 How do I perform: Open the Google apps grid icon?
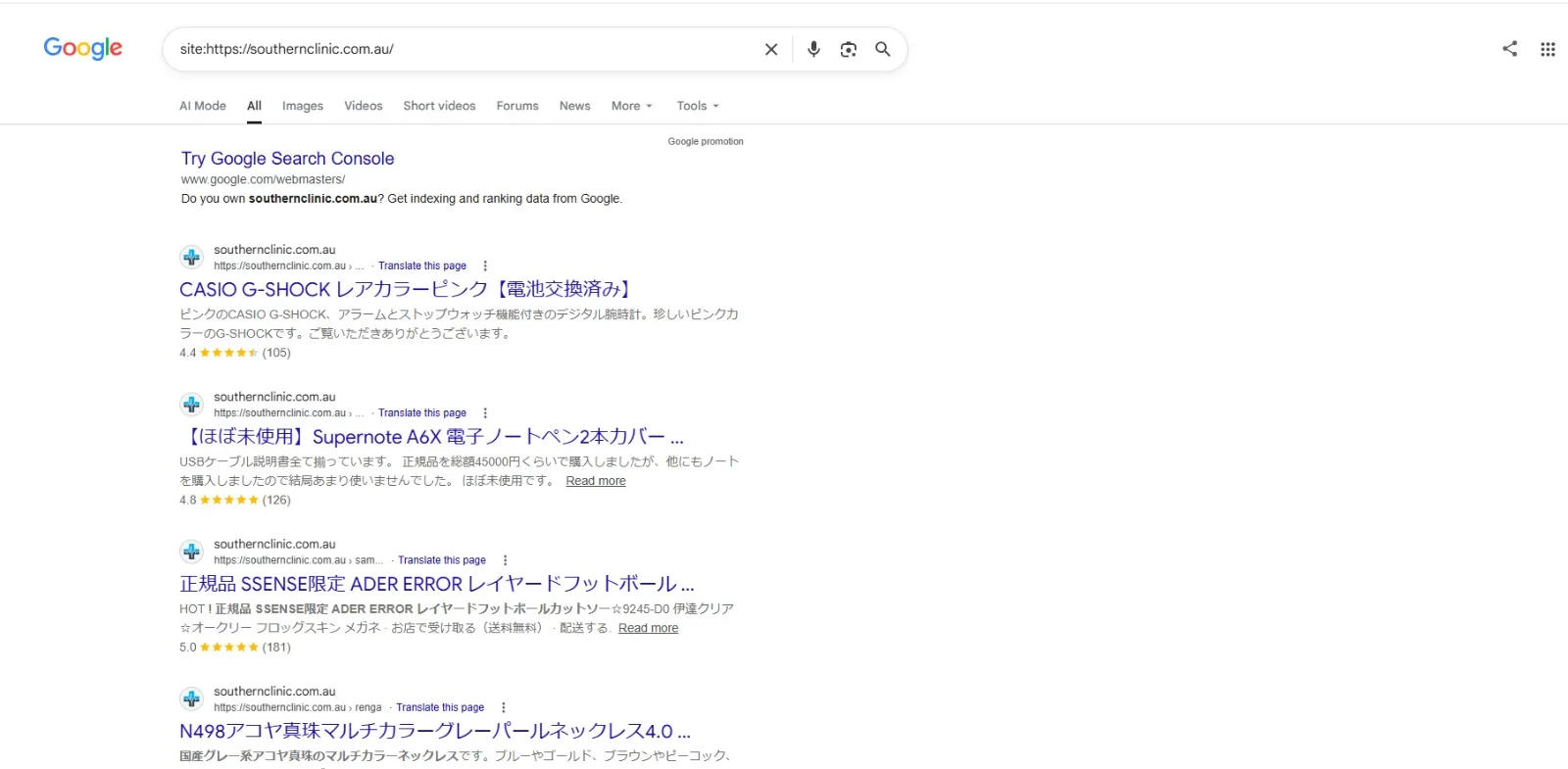(1547, 49)
